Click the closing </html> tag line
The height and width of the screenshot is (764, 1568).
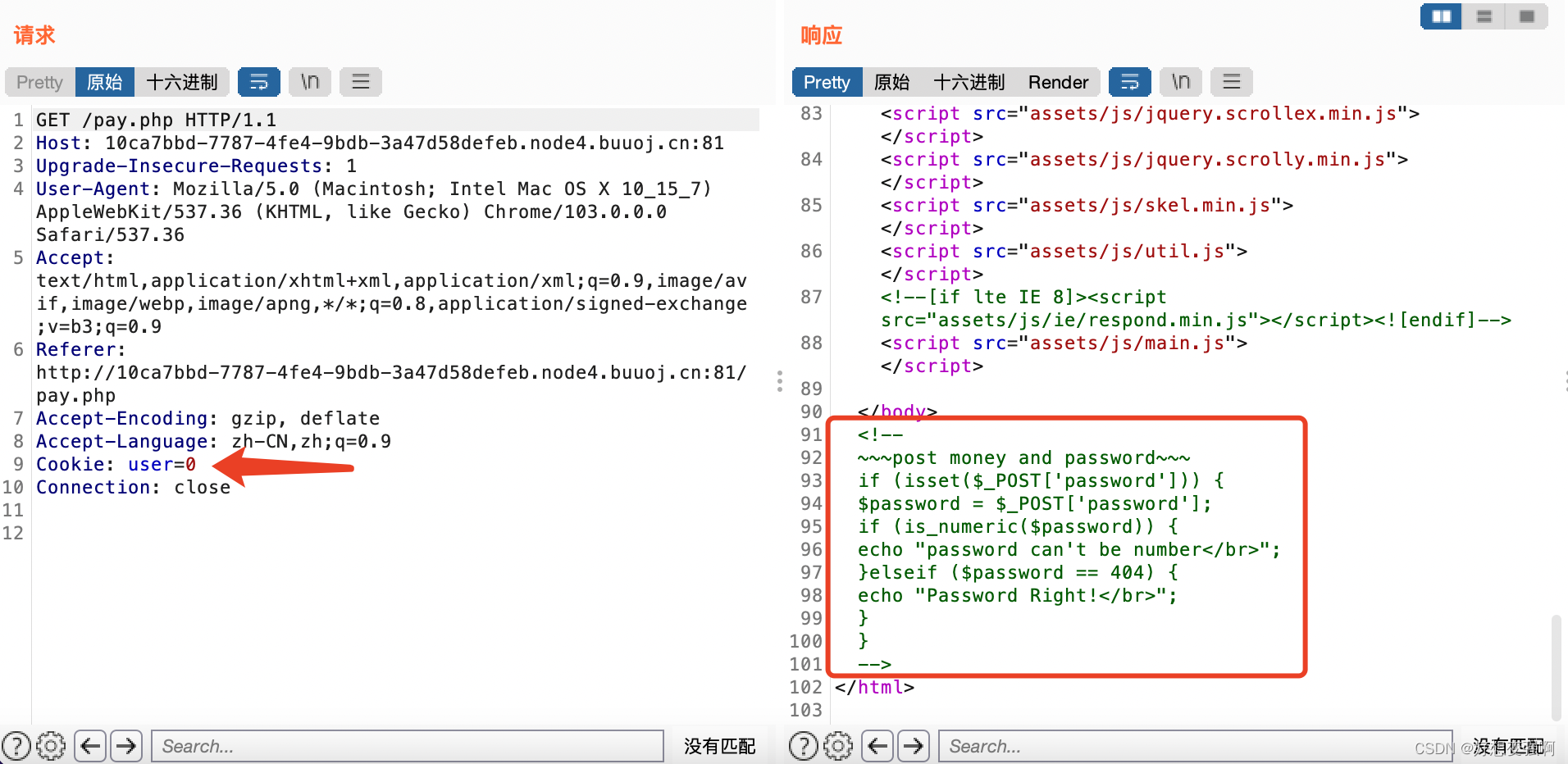[x=874, y=687]
